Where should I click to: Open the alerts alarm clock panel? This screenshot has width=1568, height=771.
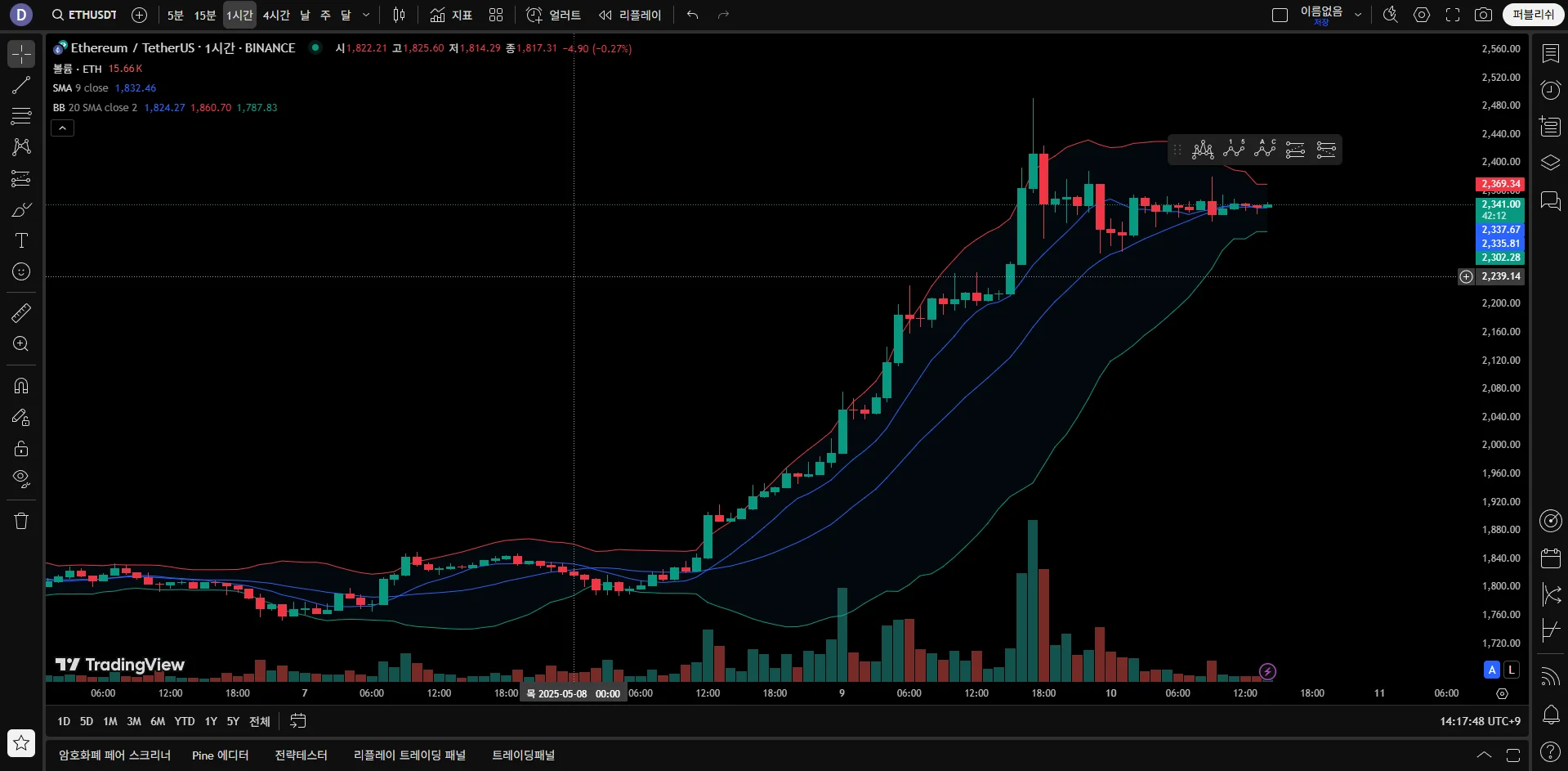(1550, 90)
